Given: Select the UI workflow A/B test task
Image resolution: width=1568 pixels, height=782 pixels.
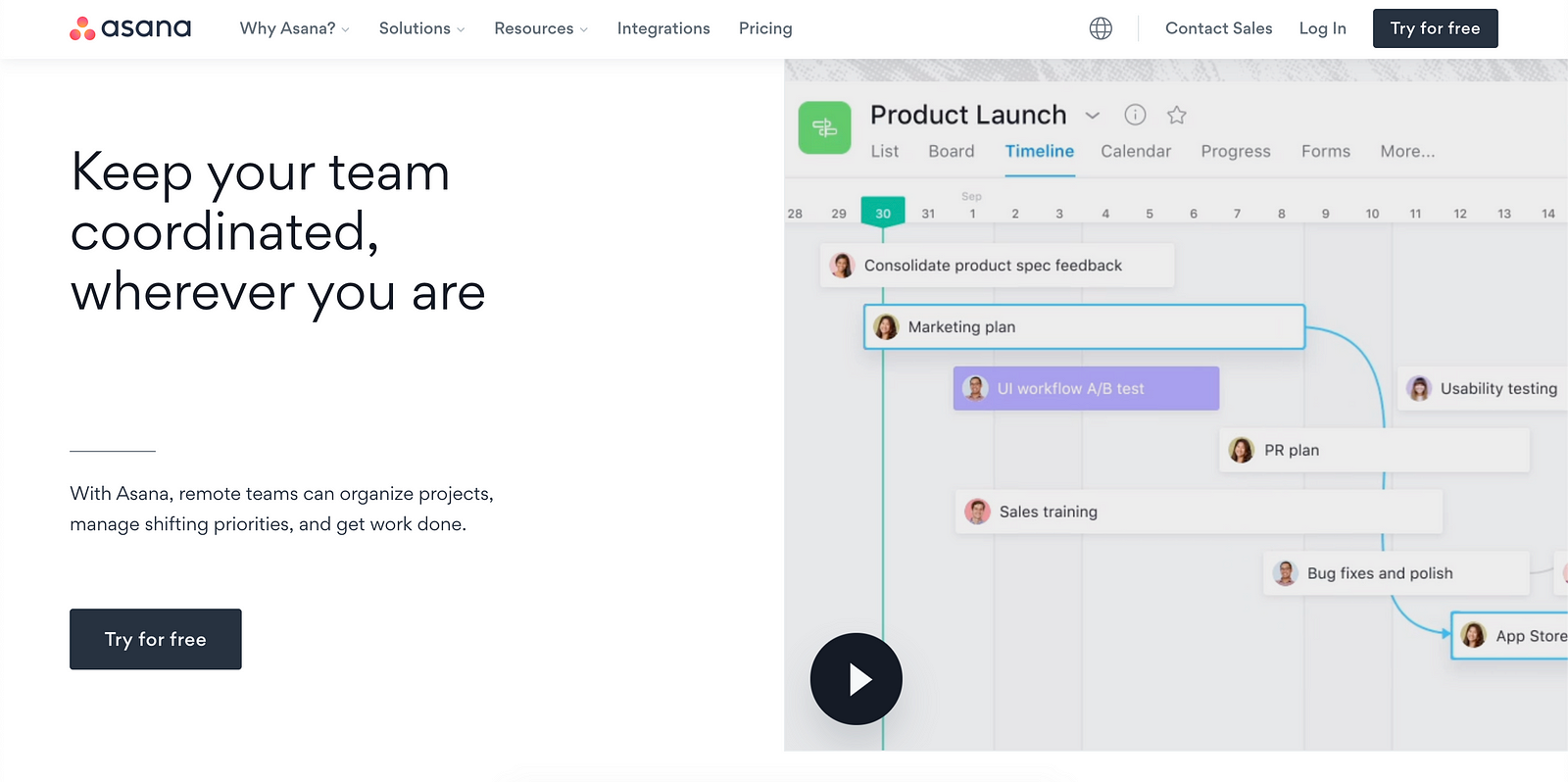Looking at the screenshot, I should coord(1086,388).
